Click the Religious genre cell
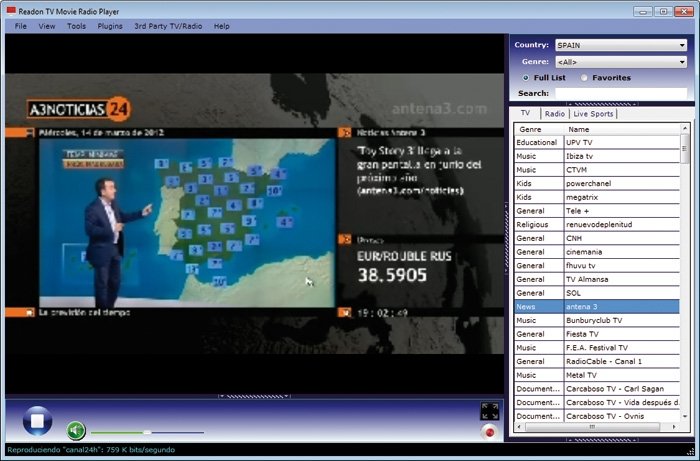The width and height of the screenshot is (700, 461). click(x=539, y=224)
